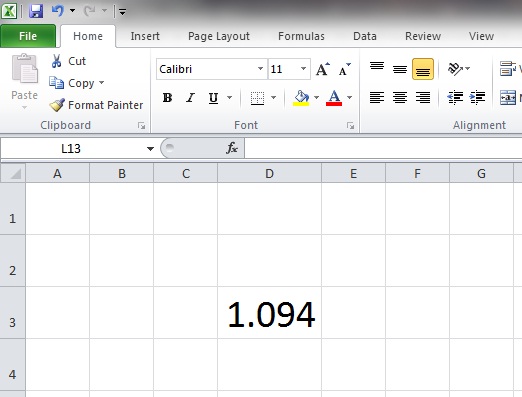Increase font size with Grow Font
The height and width of the screenshot is (397, 522).
[323, 69]
